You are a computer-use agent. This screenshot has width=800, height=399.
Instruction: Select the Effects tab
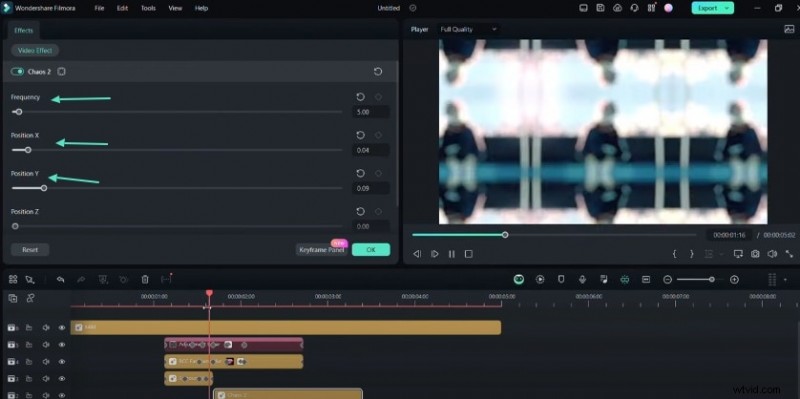[23, 31]
